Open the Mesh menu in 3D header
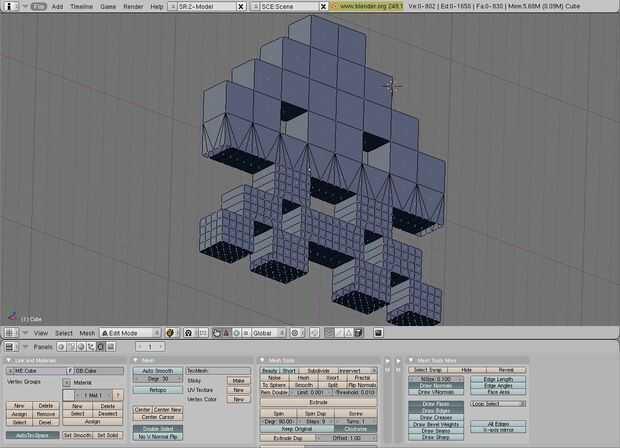The width and height of the screenshot is (620, 448). pos(87,333)
